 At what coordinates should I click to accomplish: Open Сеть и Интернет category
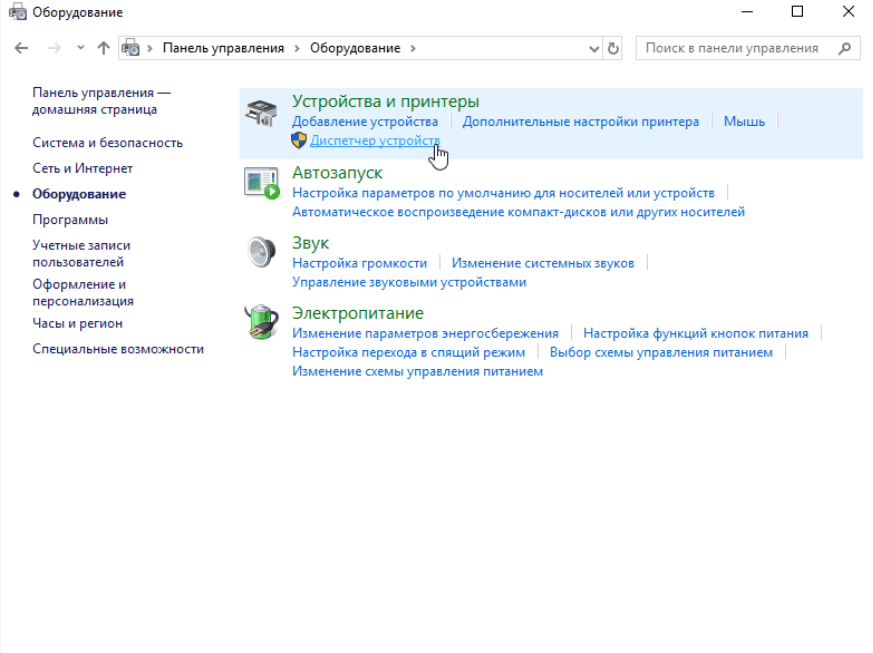[82, 169]
